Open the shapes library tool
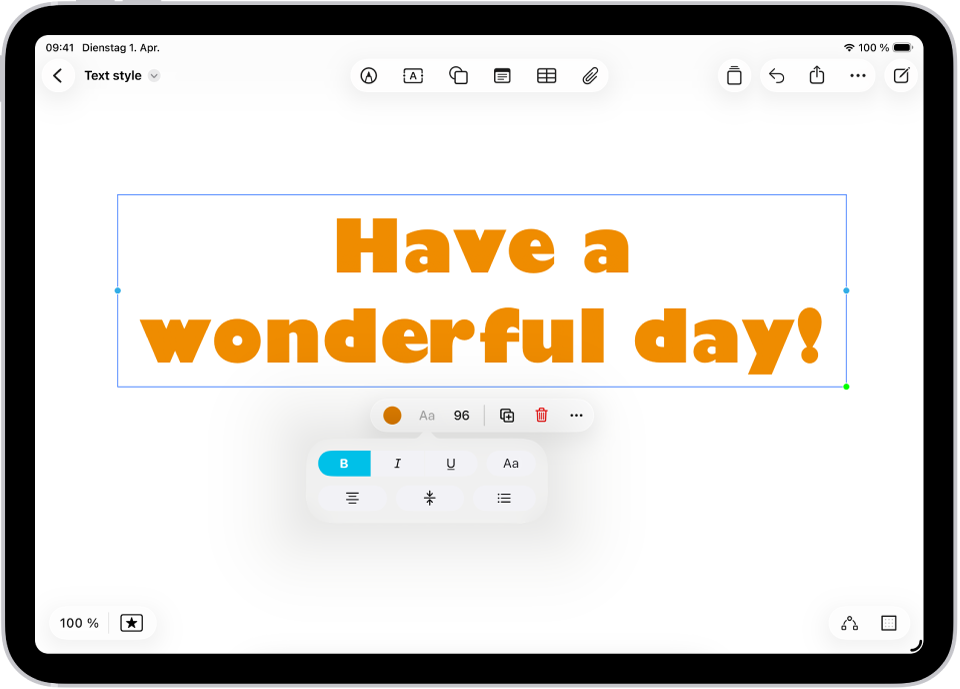This screenshot has width=960, height=689. coord(458,76)
